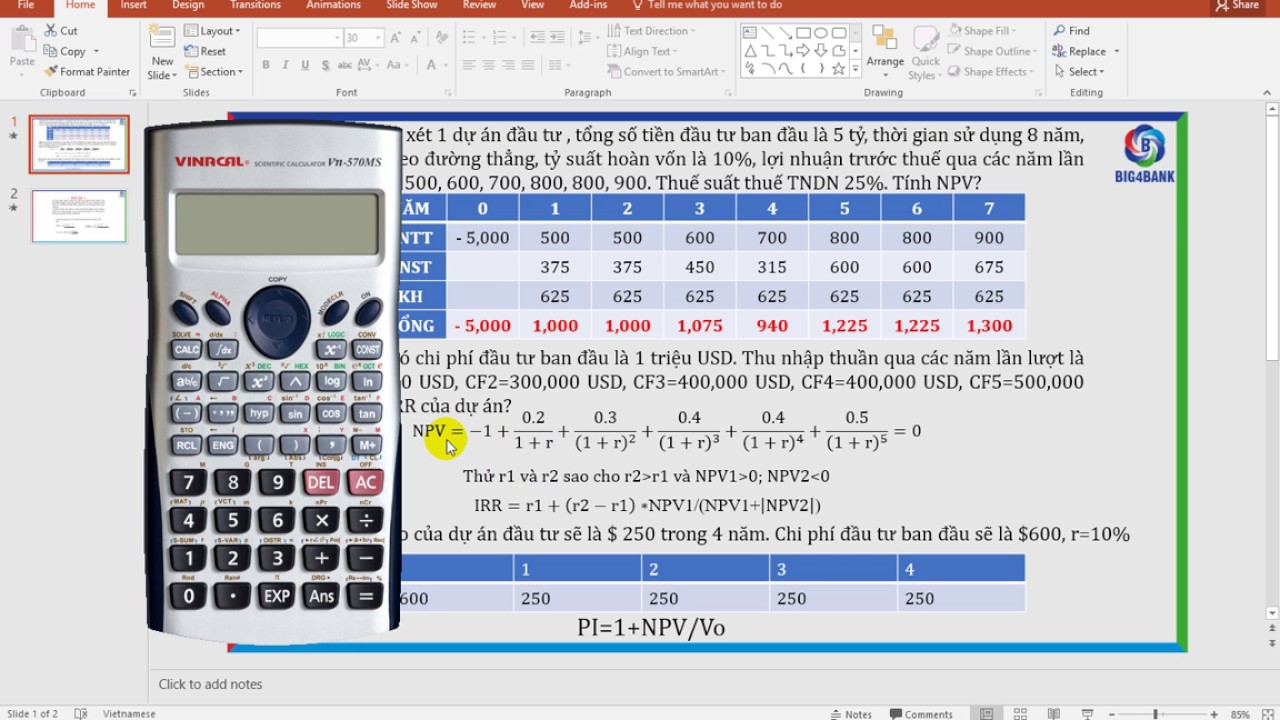Viewport: 1280px width, 720px height.
Task: Decrease the font size
Action: (x=416, y=38)
